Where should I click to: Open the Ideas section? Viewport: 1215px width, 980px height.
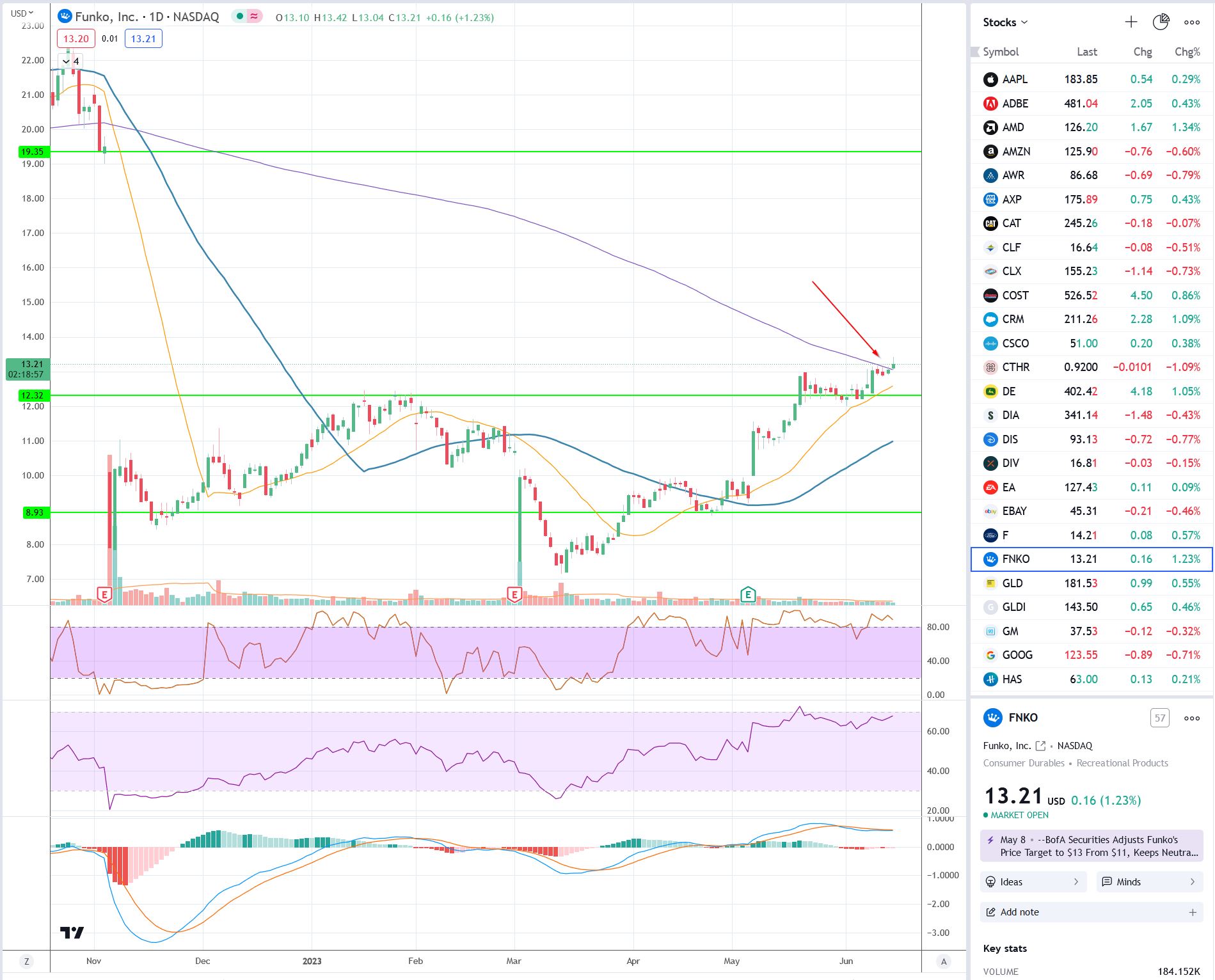tap(1033, 882)
